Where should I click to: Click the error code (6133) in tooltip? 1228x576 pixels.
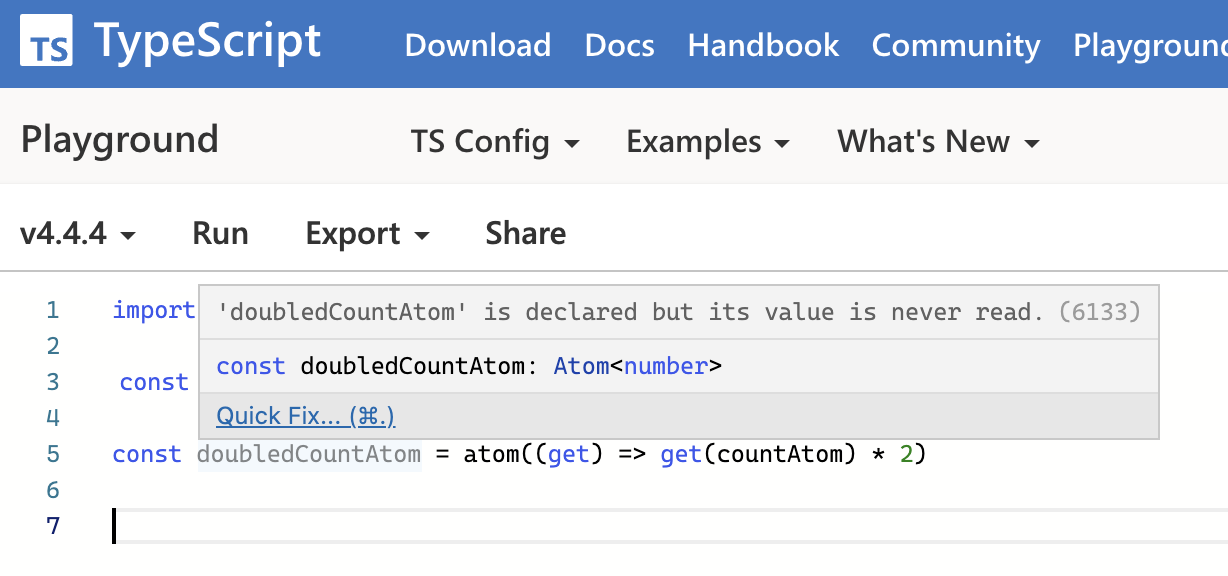pos(1100,312)
